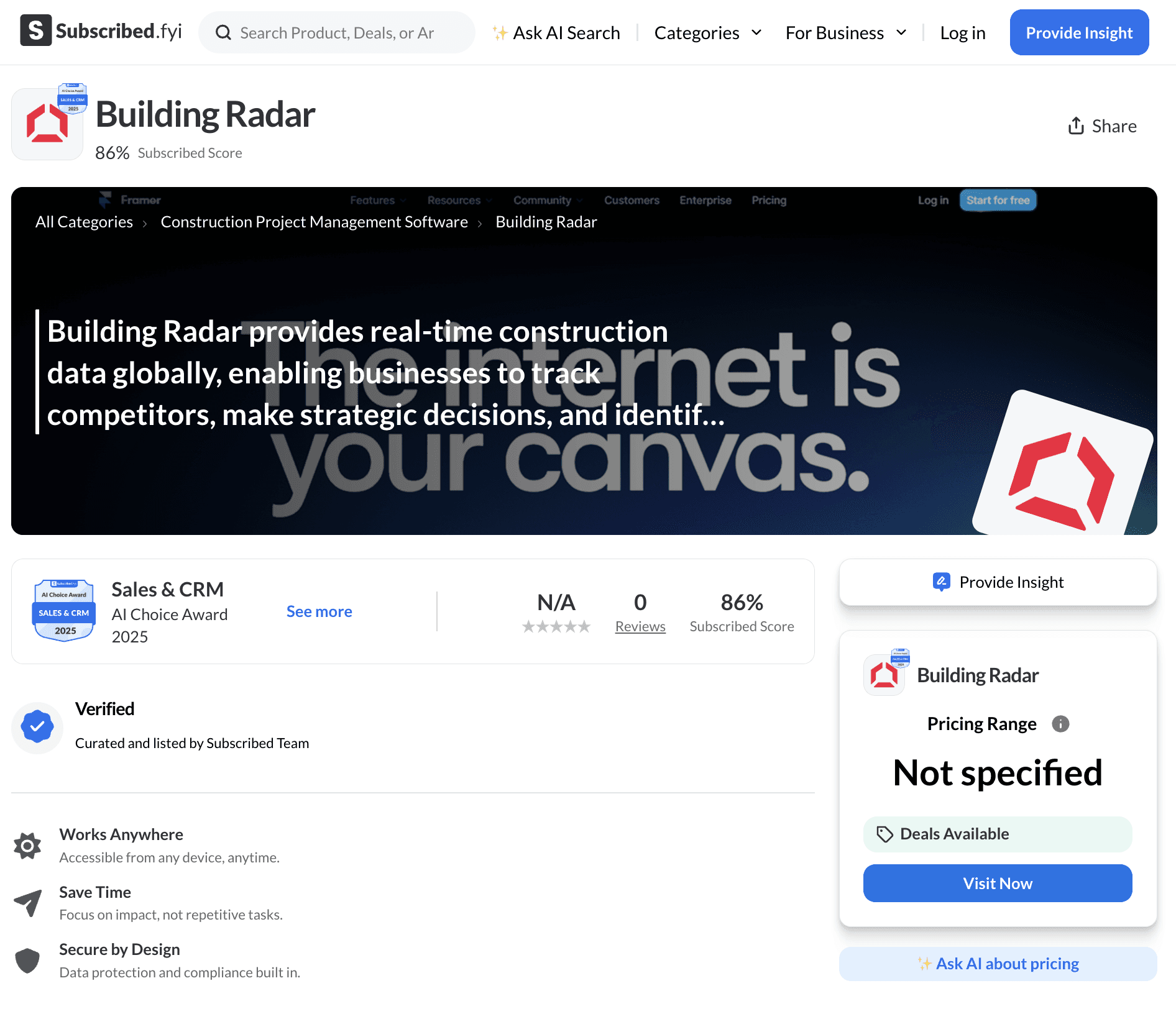Click the AI Choice Award badge
Image resolution: width=1176 pixels, height=1014 pixels.
[x=64, y=611]
